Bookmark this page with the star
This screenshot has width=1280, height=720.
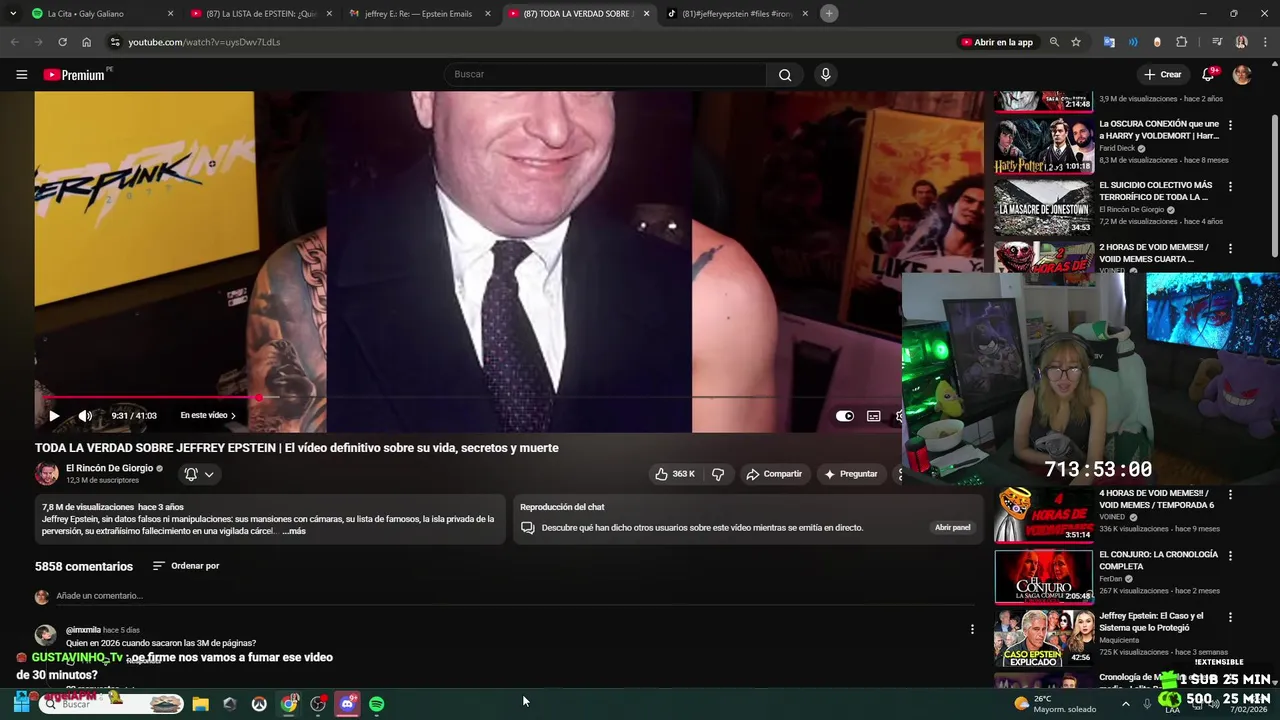point(1076,42)
